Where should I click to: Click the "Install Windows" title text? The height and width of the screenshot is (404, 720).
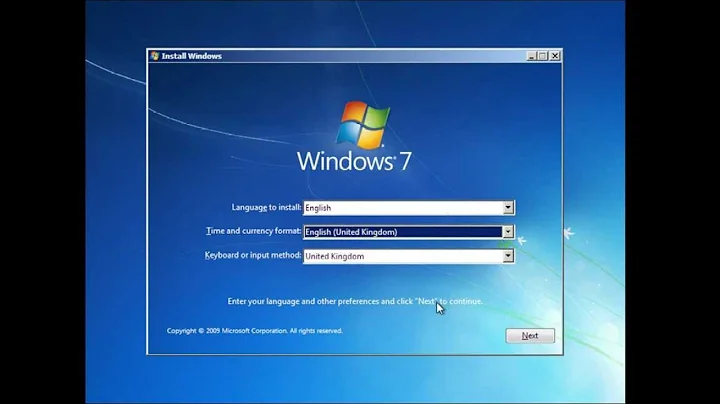(191, 56)
